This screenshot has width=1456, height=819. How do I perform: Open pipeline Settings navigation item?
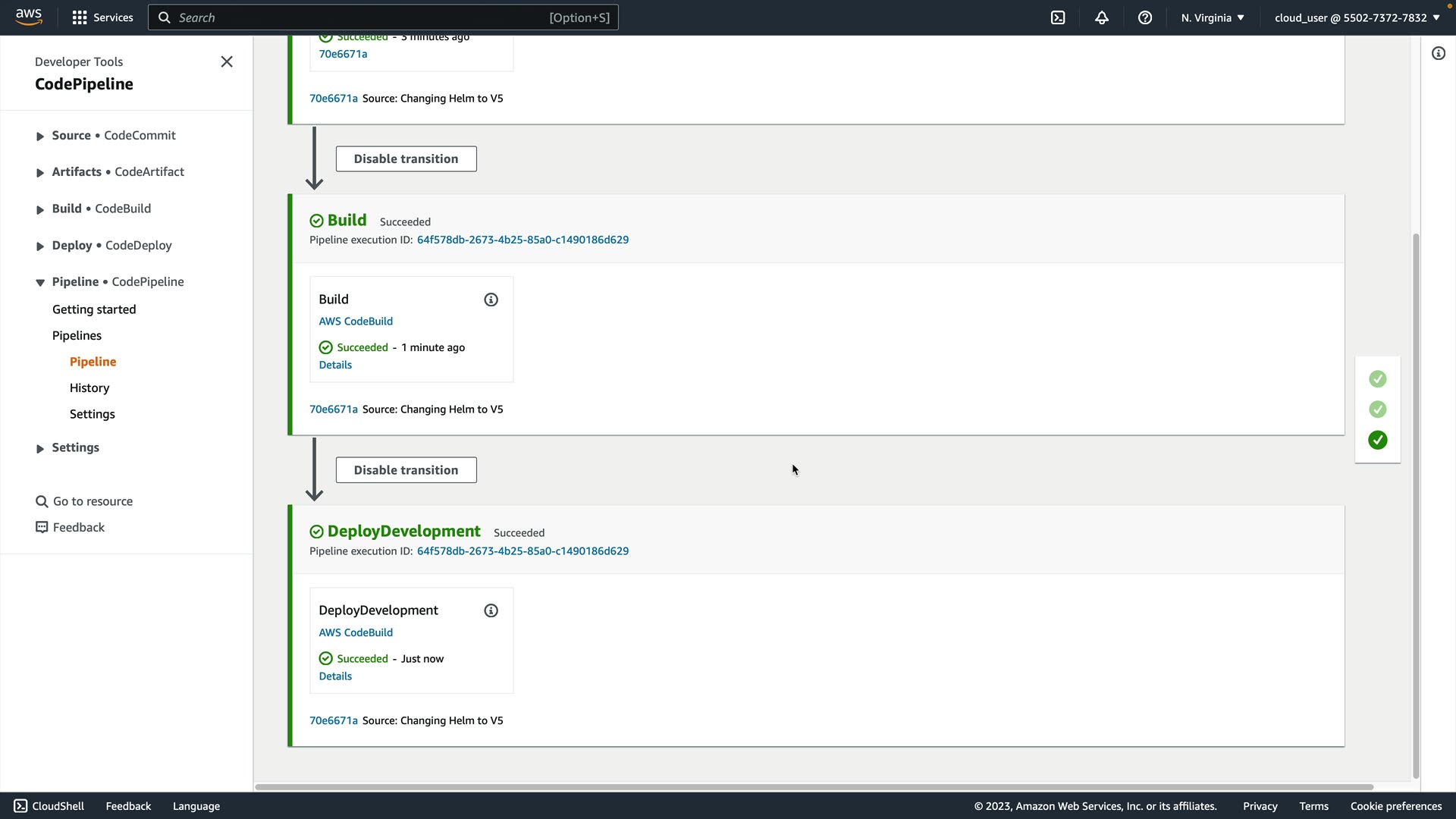click(92, 414)
